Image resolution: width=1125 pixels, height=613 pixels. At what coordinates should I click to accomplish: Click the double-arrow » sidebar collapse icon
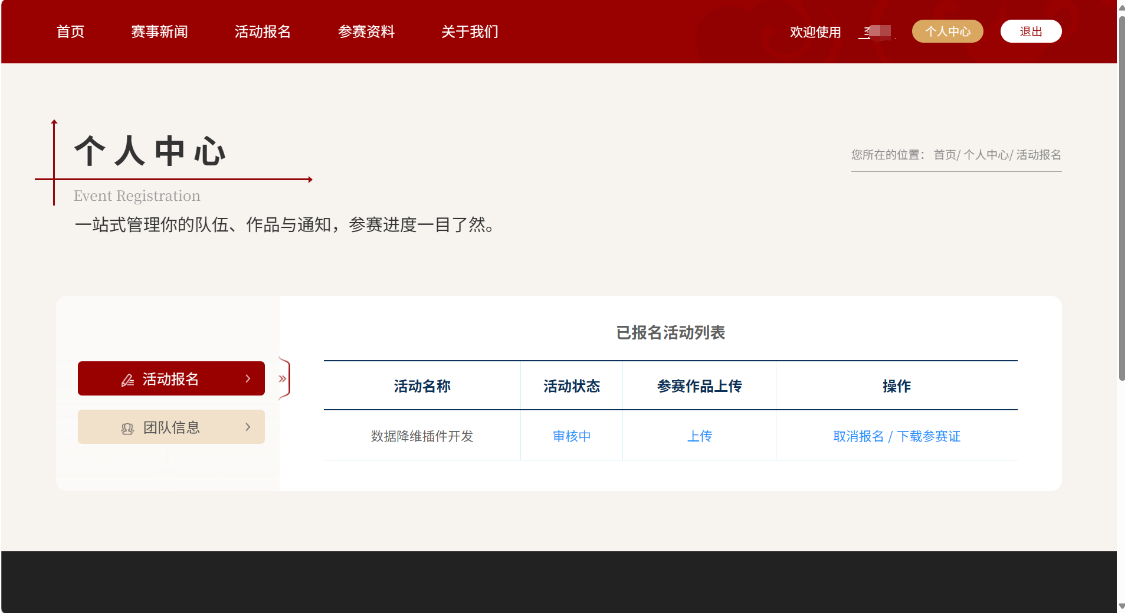pos(283,379)
